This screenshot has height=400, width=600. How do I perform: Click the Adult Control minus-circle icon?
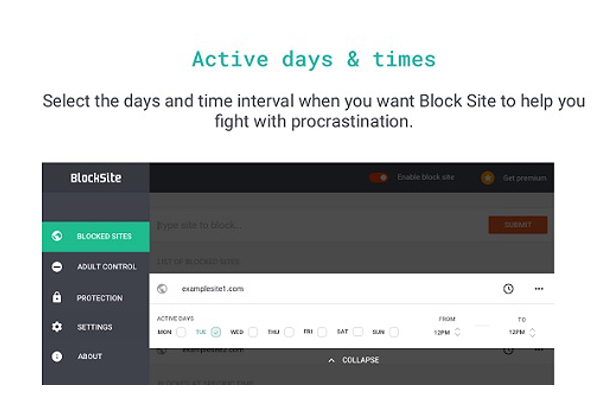click(57, 266)
